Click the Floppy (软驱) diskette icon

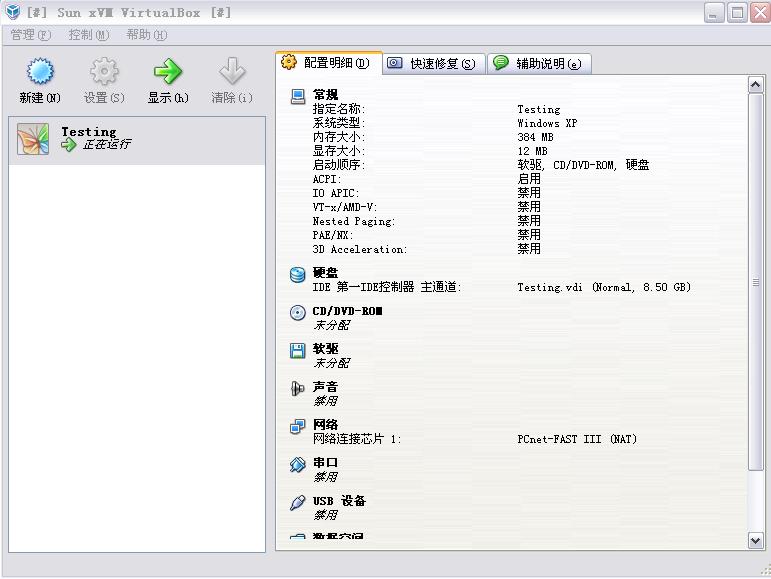tap(297, 350)
